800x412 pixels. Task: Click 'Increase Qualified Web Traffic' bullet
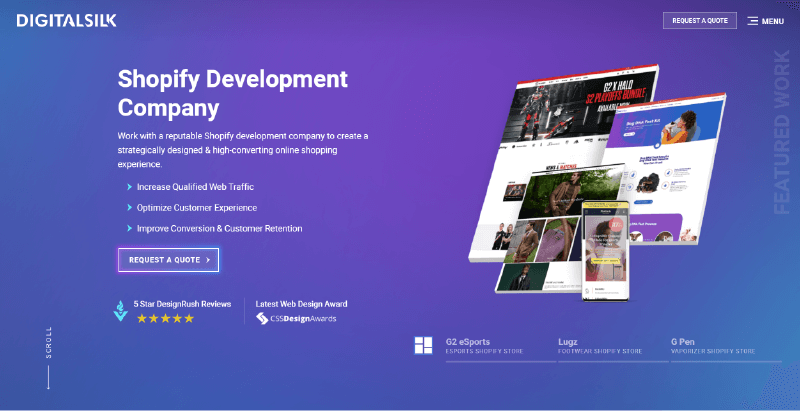[195, 187]
